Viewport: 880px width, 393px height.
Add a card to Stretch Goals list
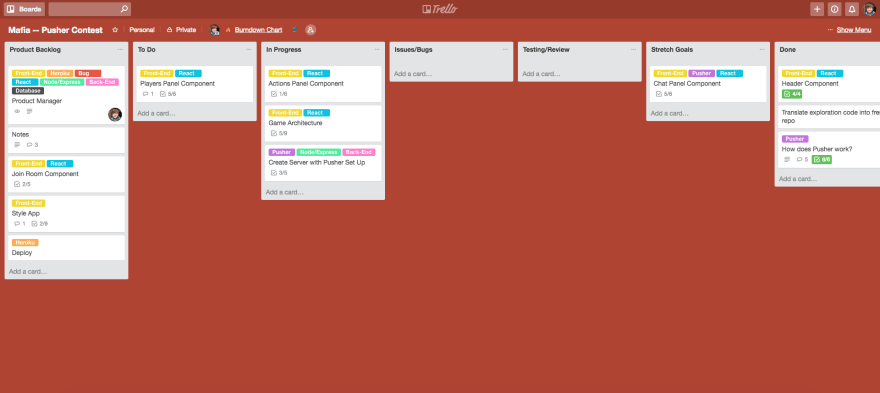click(670, 113)
